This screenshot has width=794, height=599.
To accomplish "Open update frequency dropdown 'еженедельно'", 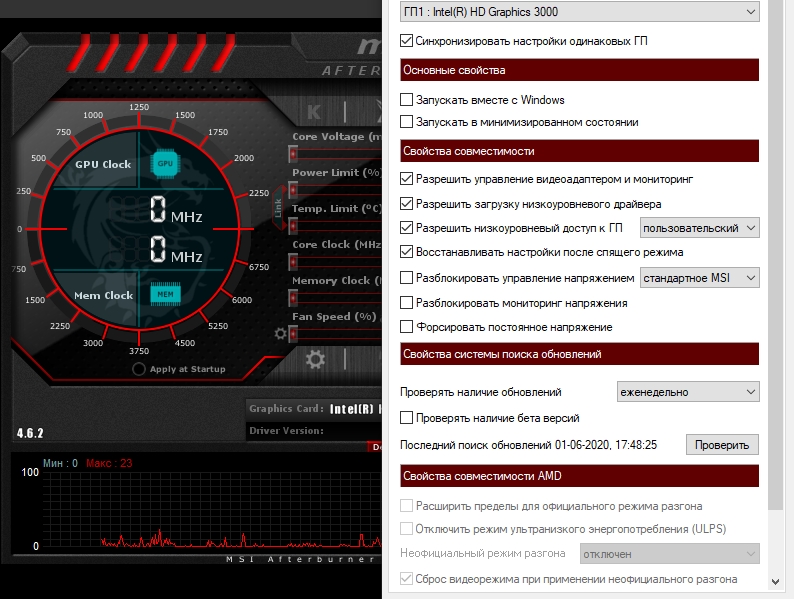I will [x=688, y=392].
